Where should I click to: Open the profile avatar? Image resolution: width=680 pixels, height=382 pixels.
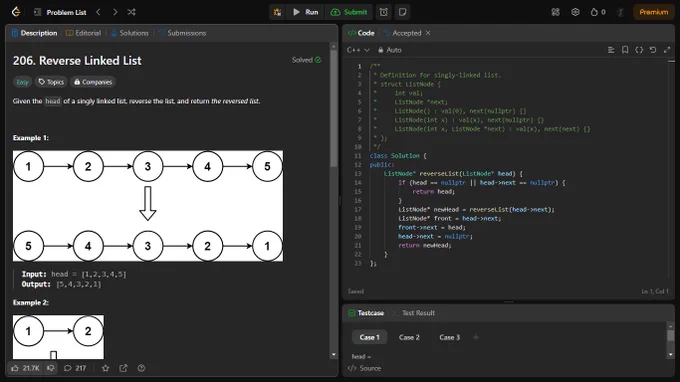tap(621, 12)
